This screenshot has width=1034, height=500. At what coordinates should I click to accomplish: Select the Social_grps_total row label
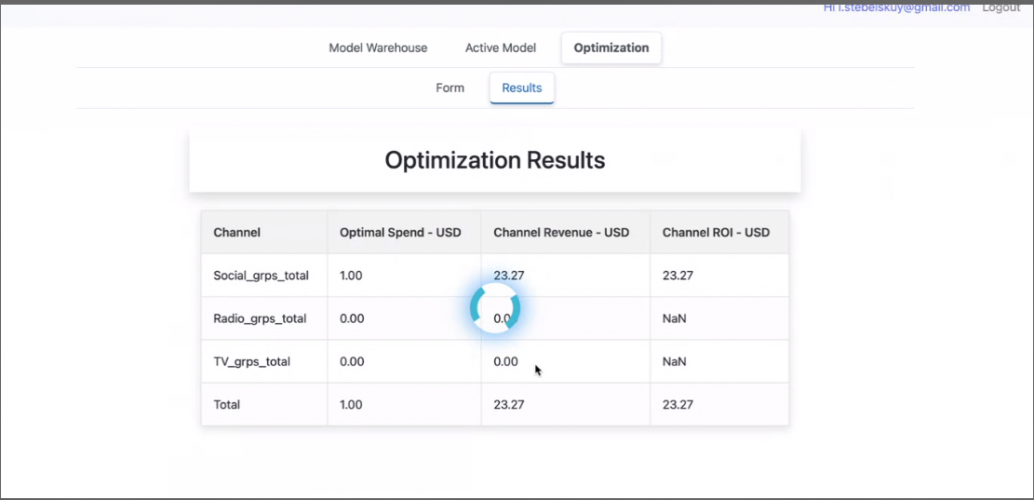click(x=261, y=276)
